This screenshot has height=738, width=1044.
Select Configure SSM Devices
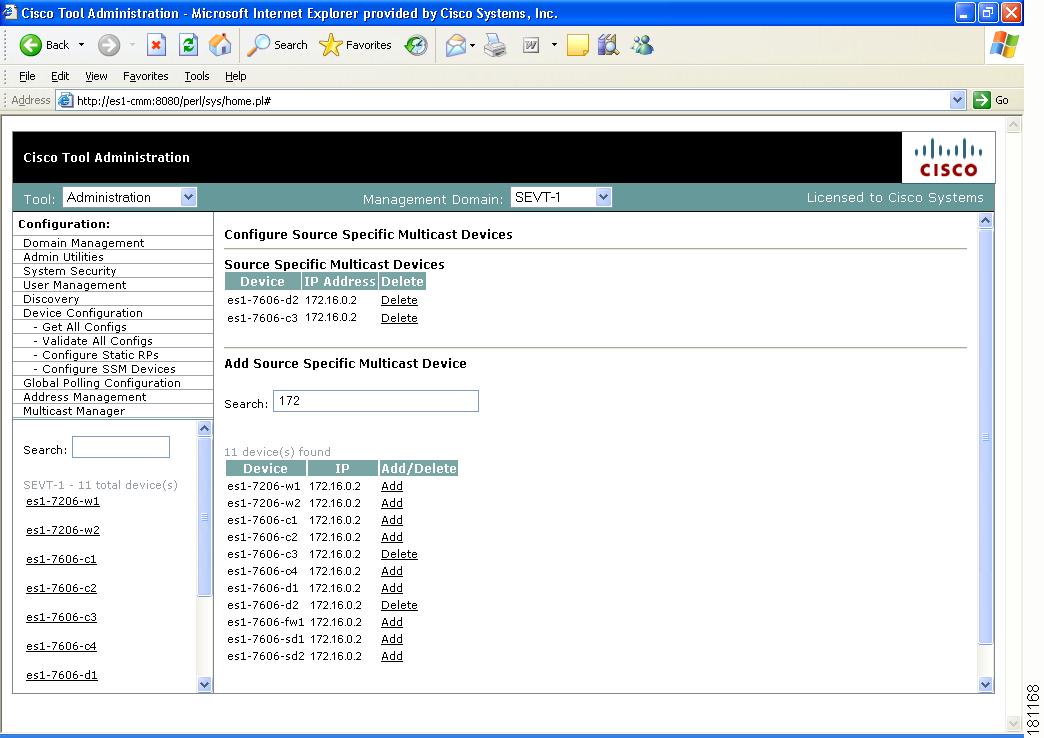(x=109, y=369)
